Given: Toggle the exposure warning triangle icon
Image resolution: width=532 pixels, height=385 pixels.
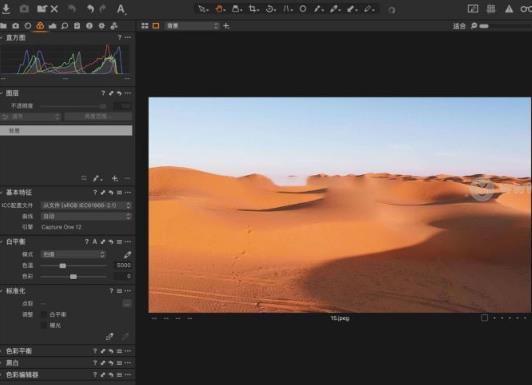Looking at the screenshot, I should coord(509,9).
